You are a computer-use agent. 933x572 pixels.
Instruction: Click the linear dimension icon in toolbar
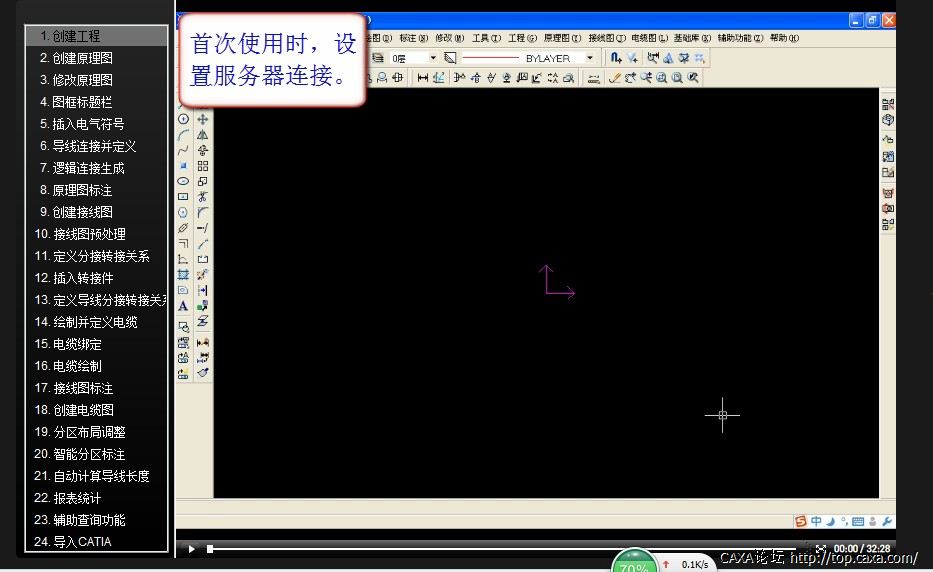[423, 77]
